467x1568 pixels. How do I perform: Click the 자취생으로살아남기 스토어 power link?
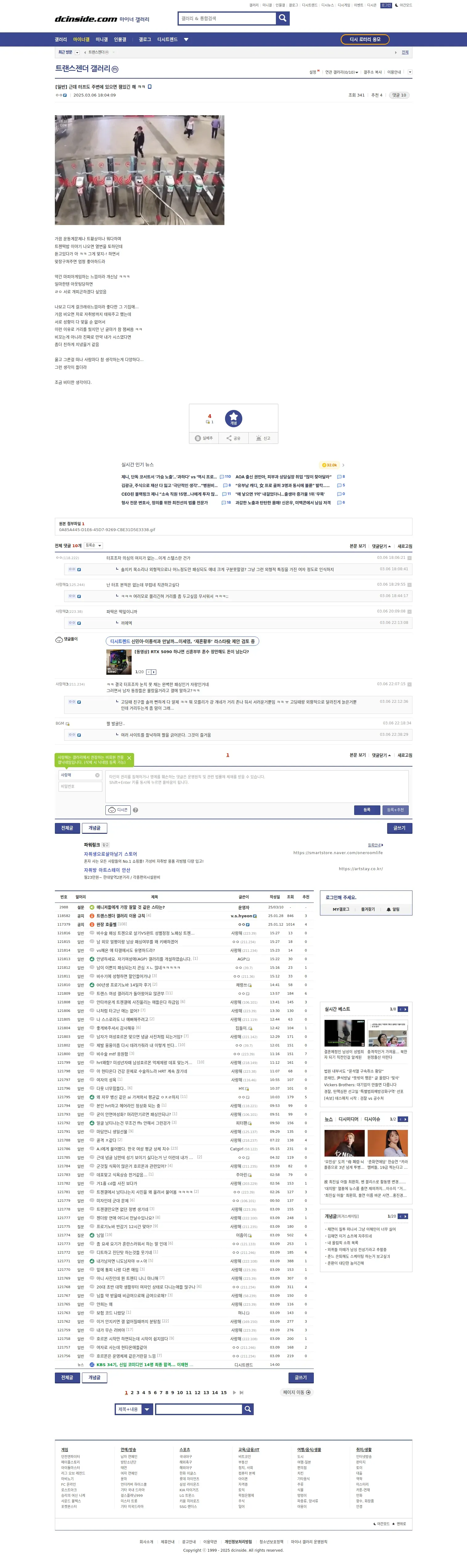[x=110, y=854]
